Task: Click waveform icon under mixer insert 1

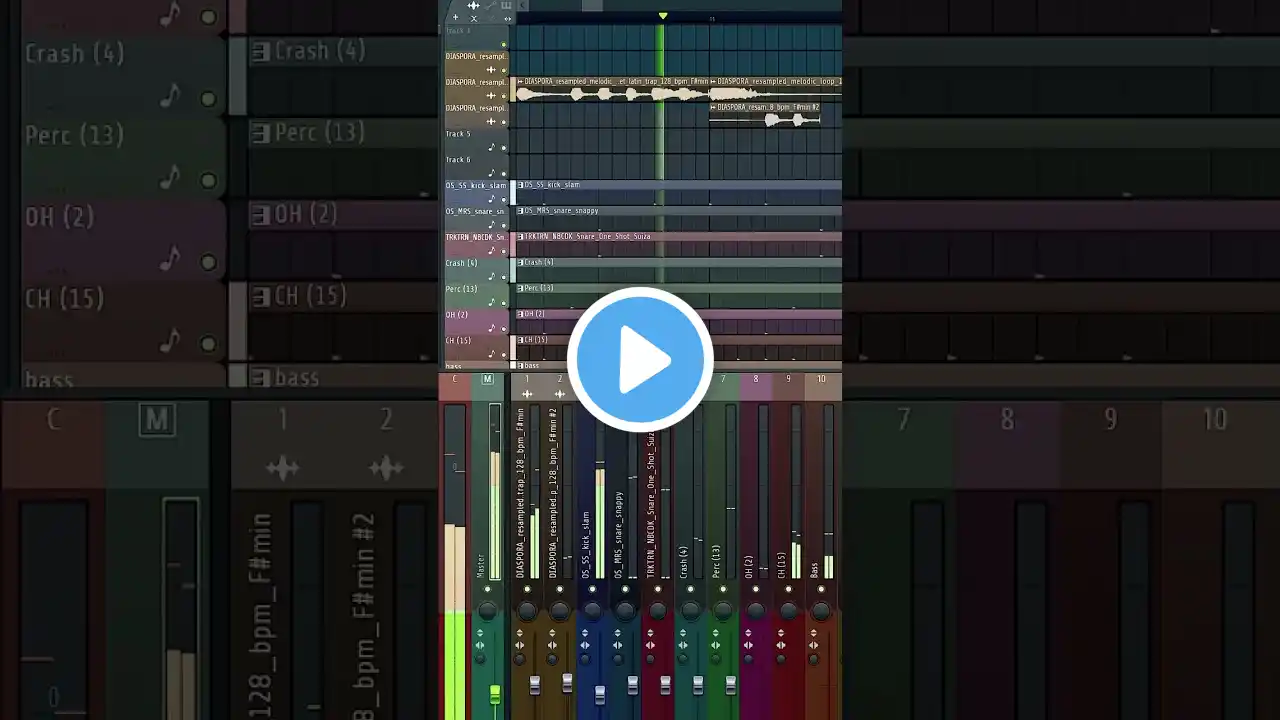Action: pos(527,394)
